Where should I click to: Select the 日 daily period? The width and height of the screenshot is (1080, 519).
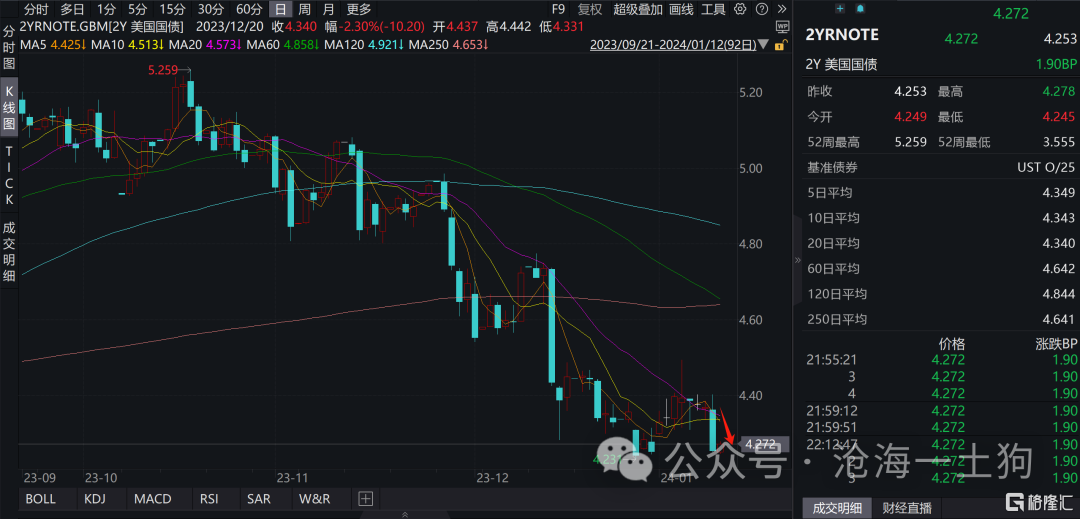coord(280,9)
